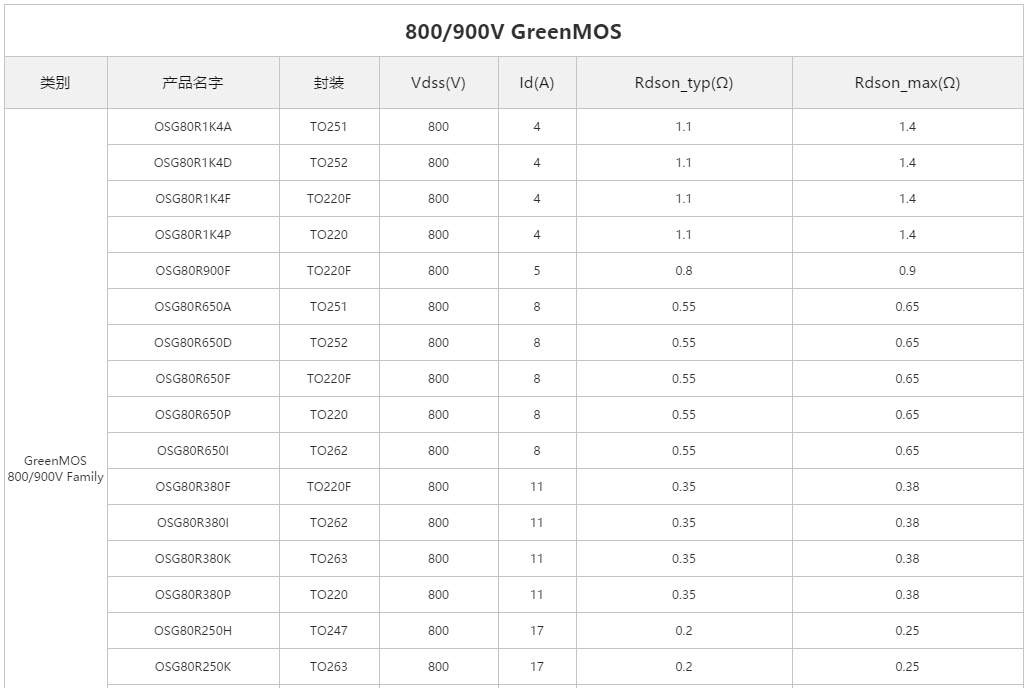Click product name OSG80R1K4A
Screen dimensions: 1028x688
coord(193,127)
